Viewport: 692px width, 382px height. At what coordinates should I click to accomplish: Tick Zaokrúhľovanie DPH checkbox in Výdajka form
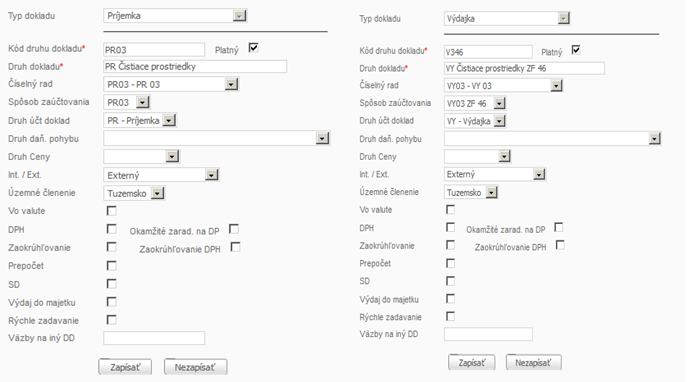pos(560,245)
